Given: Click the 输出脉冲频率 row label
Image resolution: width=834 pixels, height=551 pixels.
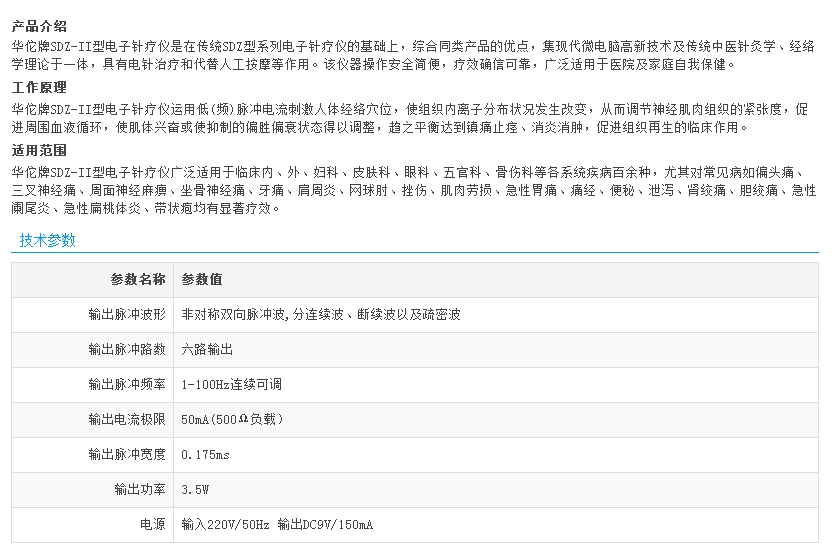Looking at the screenshot, I should [127, 384].
